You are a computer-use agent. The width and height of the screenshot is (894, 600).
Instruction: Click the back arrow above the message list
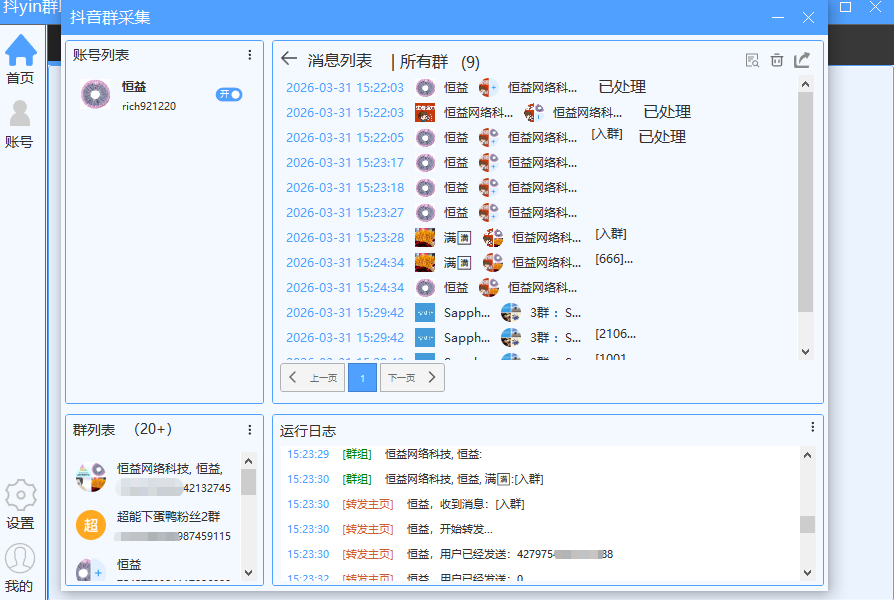click(289, 60)
